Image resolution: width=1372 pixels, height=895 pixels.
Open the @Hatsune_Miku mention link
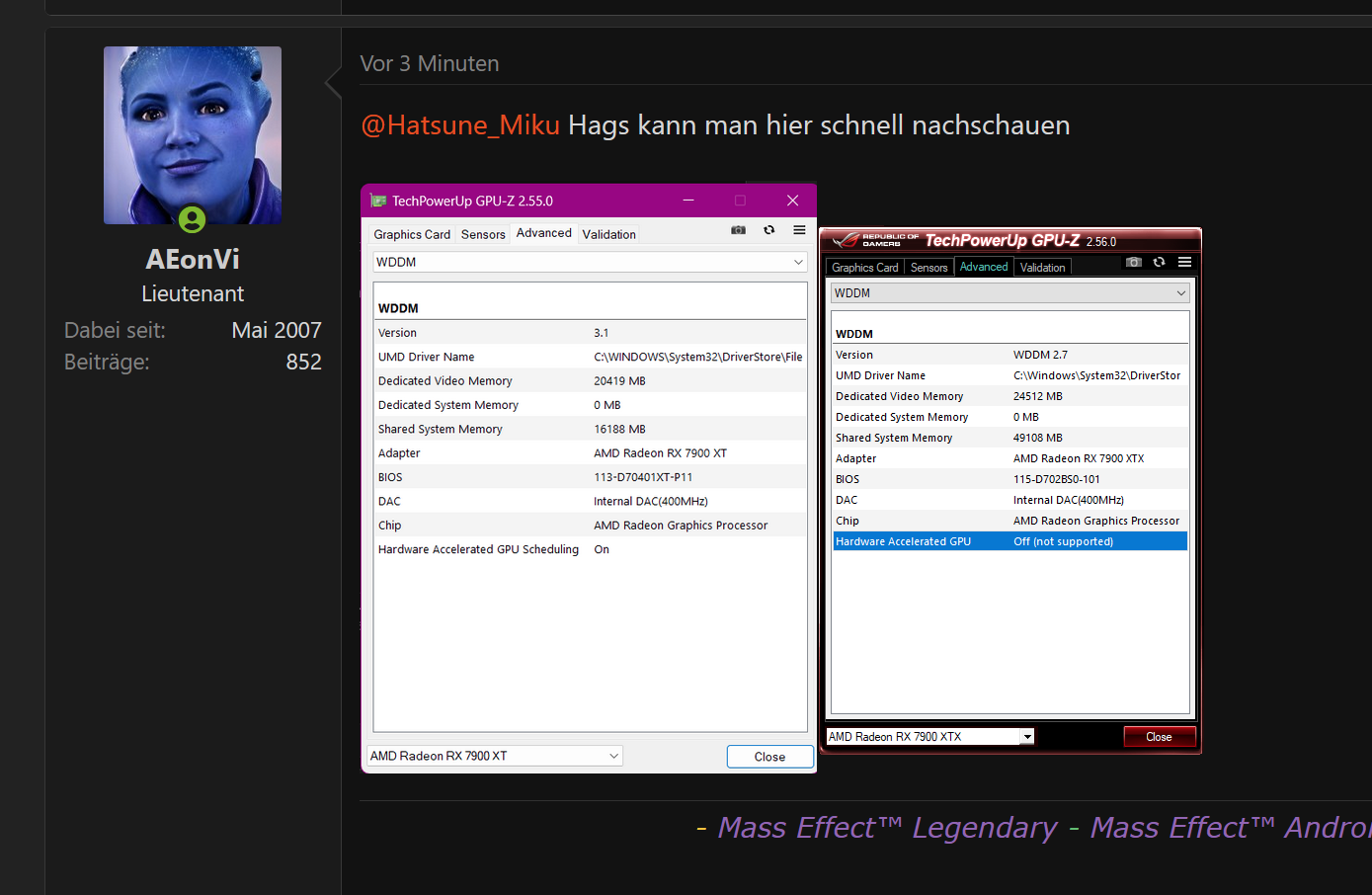pyautogui.click(x=460, y=125)
